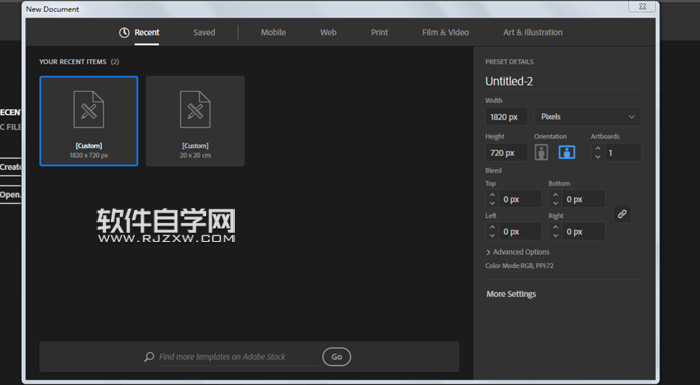Open the Mobile presets tab
The height and width of the screenshot is (385, 700).
tap(273, 32)
